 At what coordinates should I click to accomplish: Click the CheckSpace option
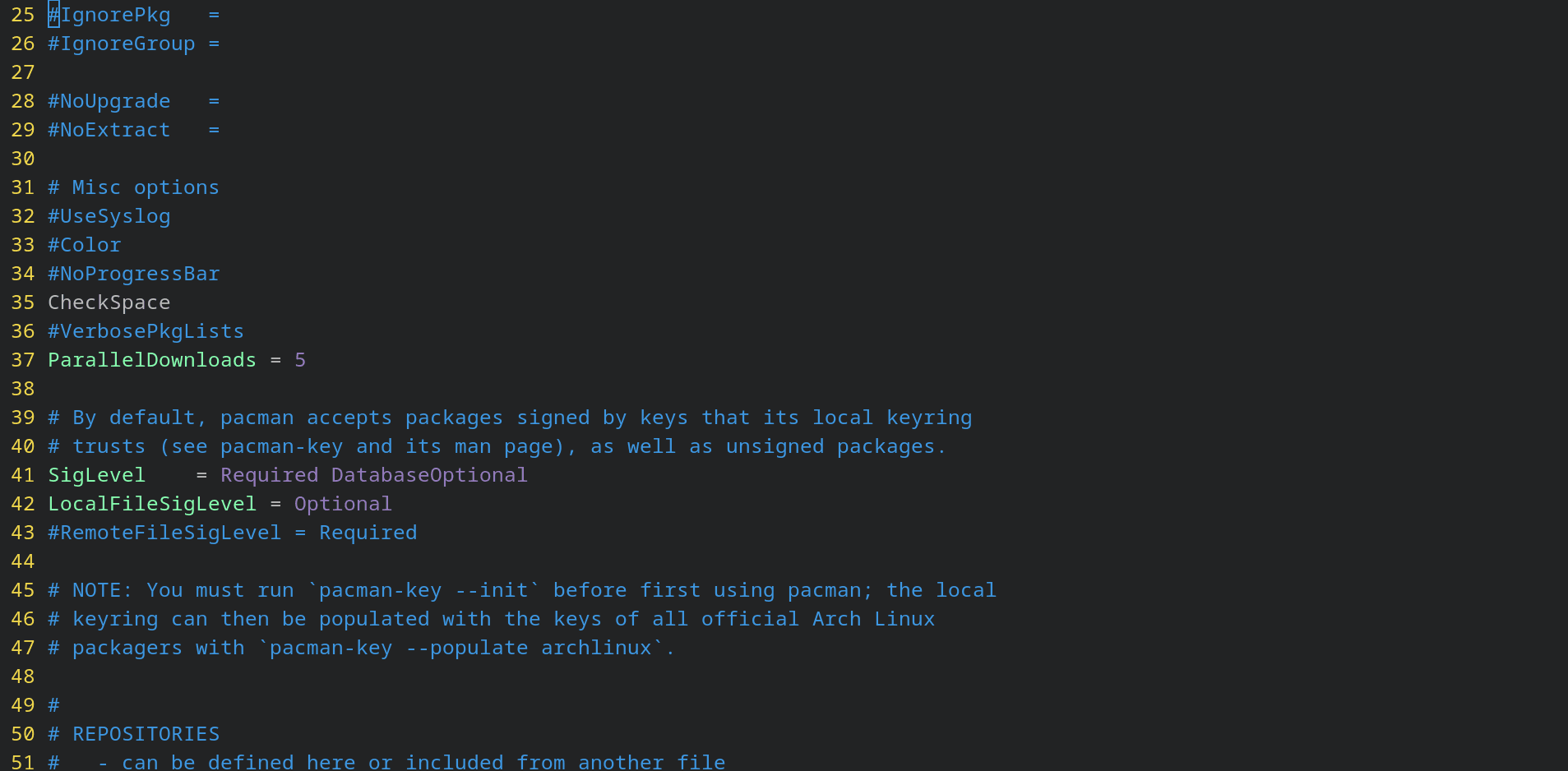(x=109, y=302)
